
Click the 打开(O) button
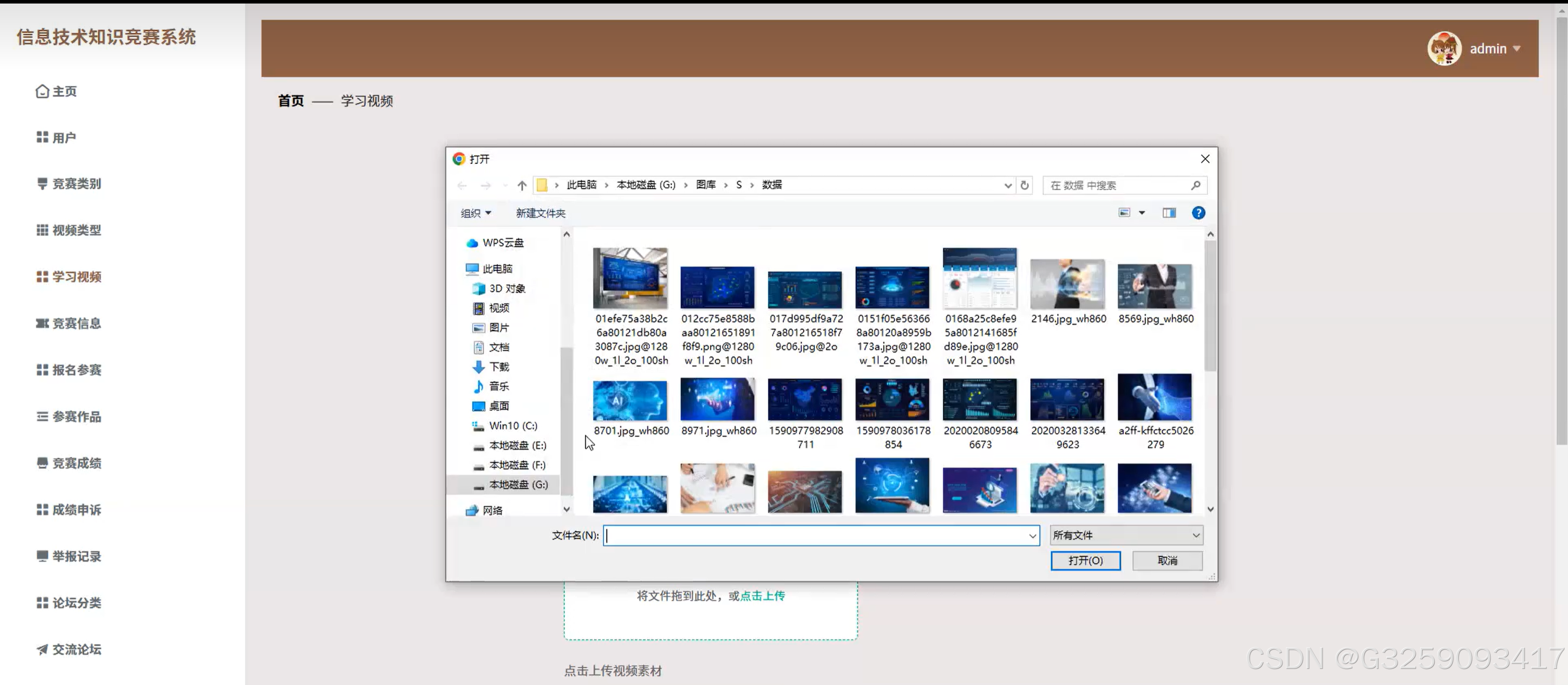[x=1085, y=560]
